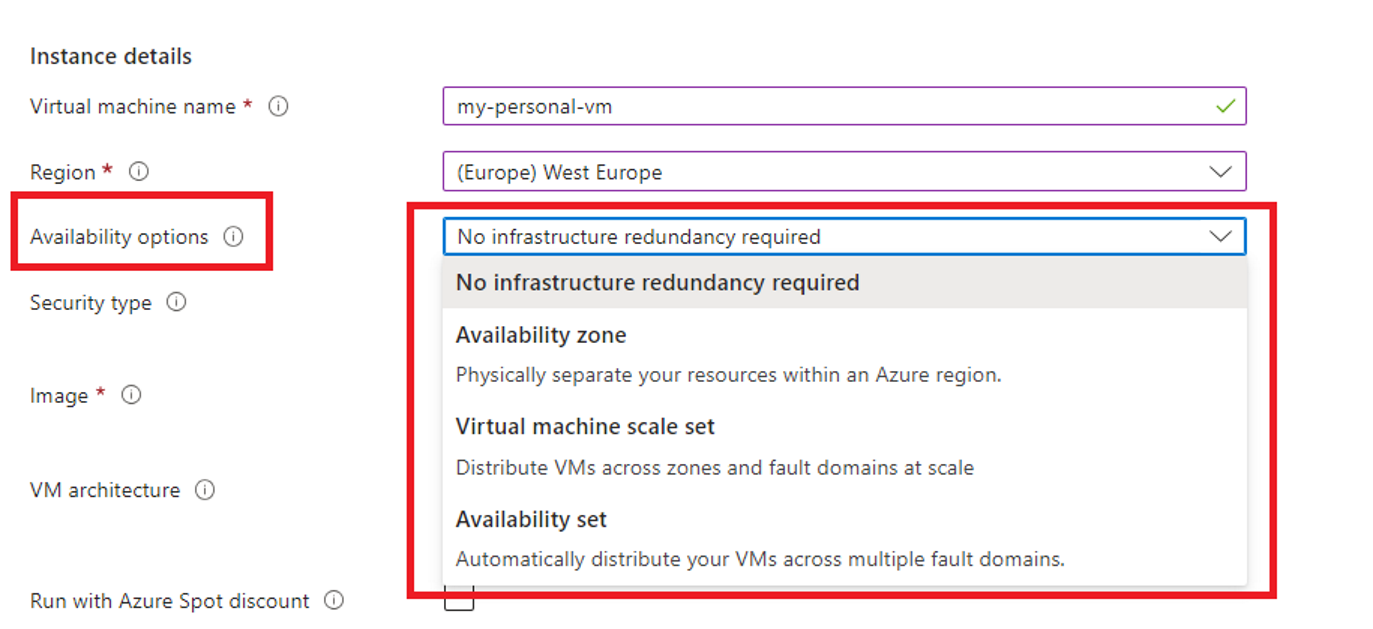This screenshot has height=629, width=1373.
Task: Select Availability zone from the list
Action: coord(541,335)
